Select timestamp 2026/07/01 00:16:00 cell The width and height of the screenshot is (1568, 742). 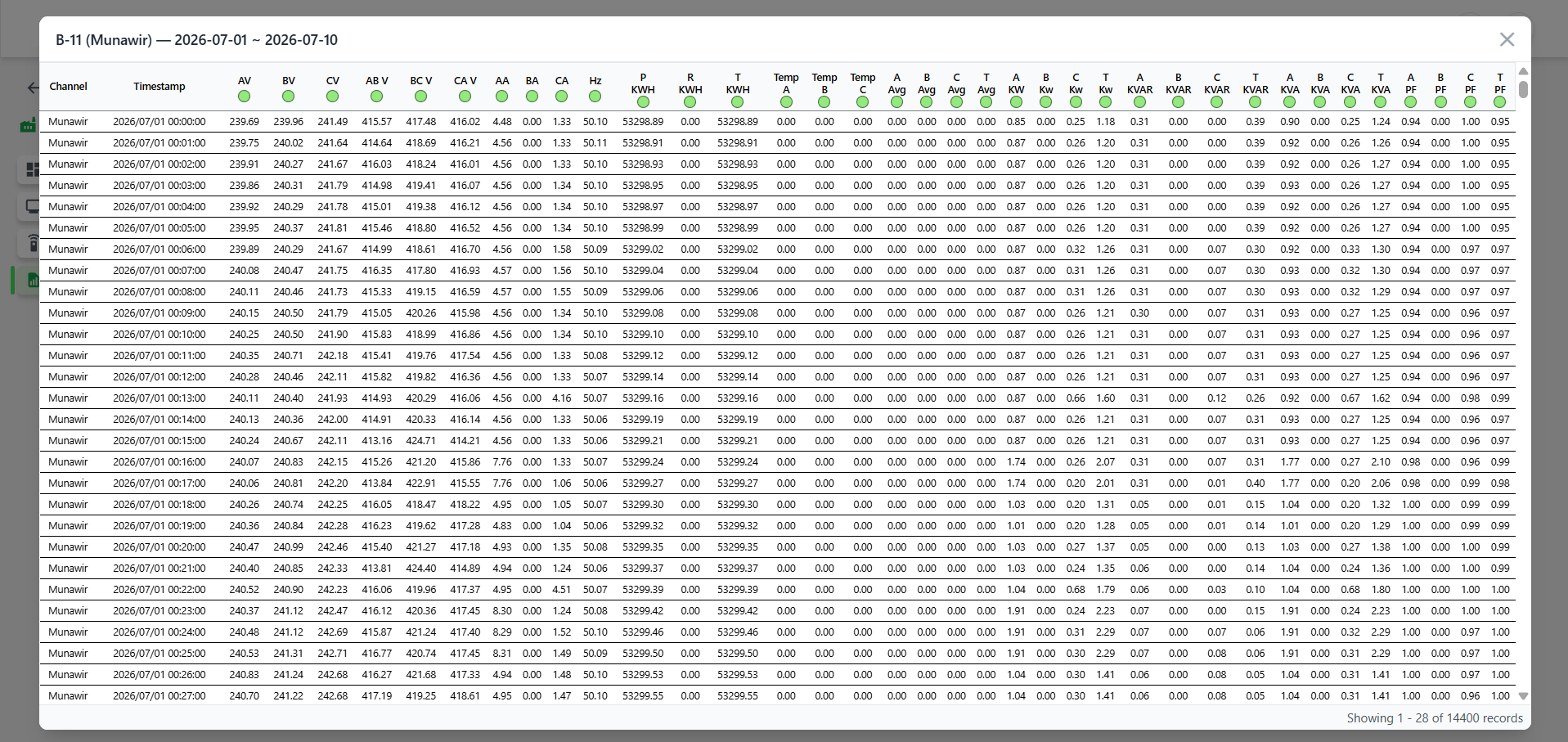click(159, 462)
